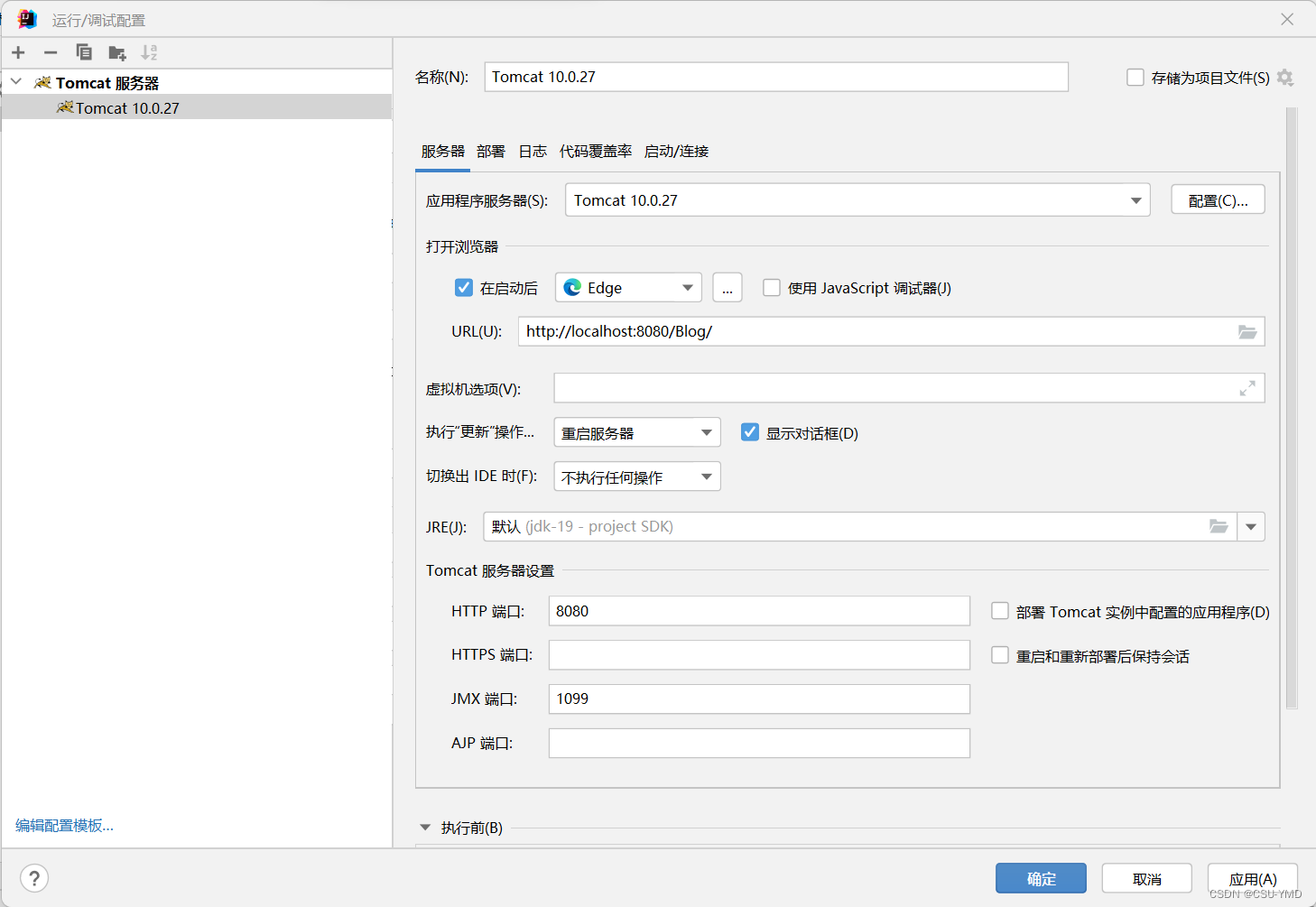Viewport: 1316px width, 907px height.
Task: Click the IntelliJ logo in the title bar
Action: 27,19
